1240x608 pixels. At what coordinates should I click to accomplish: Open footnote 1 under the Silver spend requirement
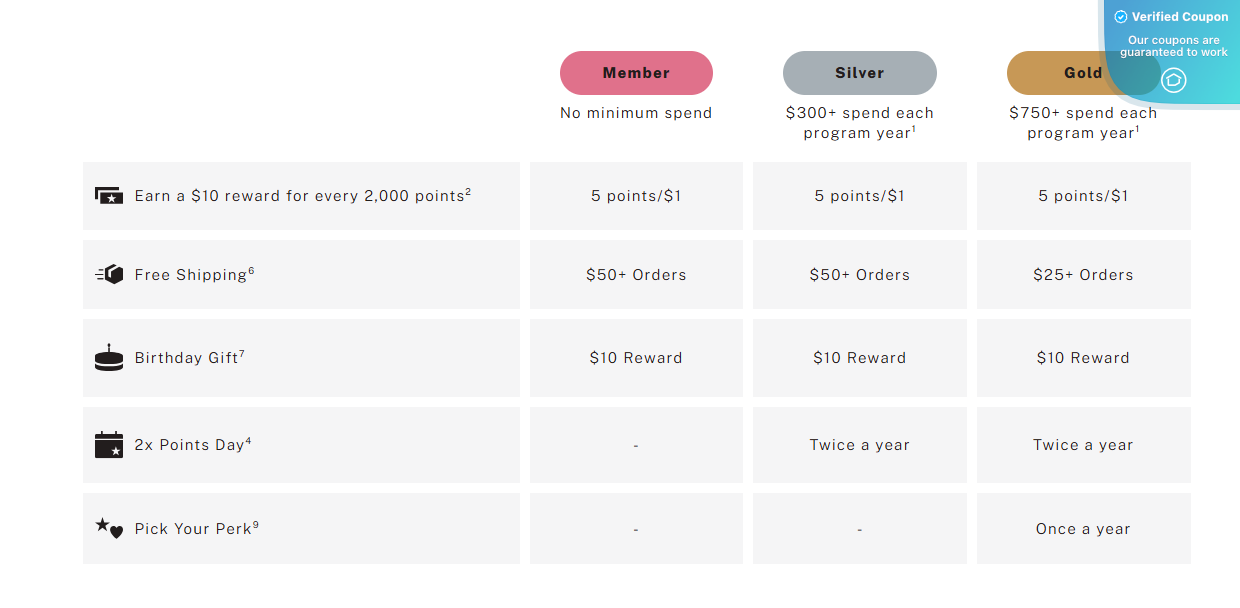point(914,128)
